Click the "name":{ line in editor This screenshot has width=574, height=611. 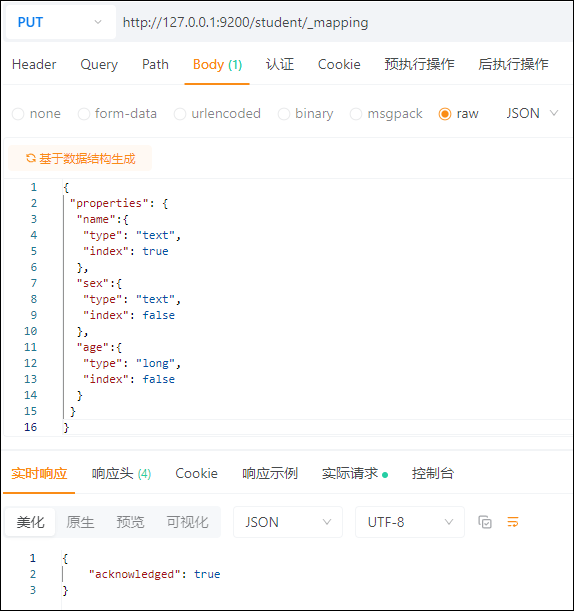tap(102, 219)
